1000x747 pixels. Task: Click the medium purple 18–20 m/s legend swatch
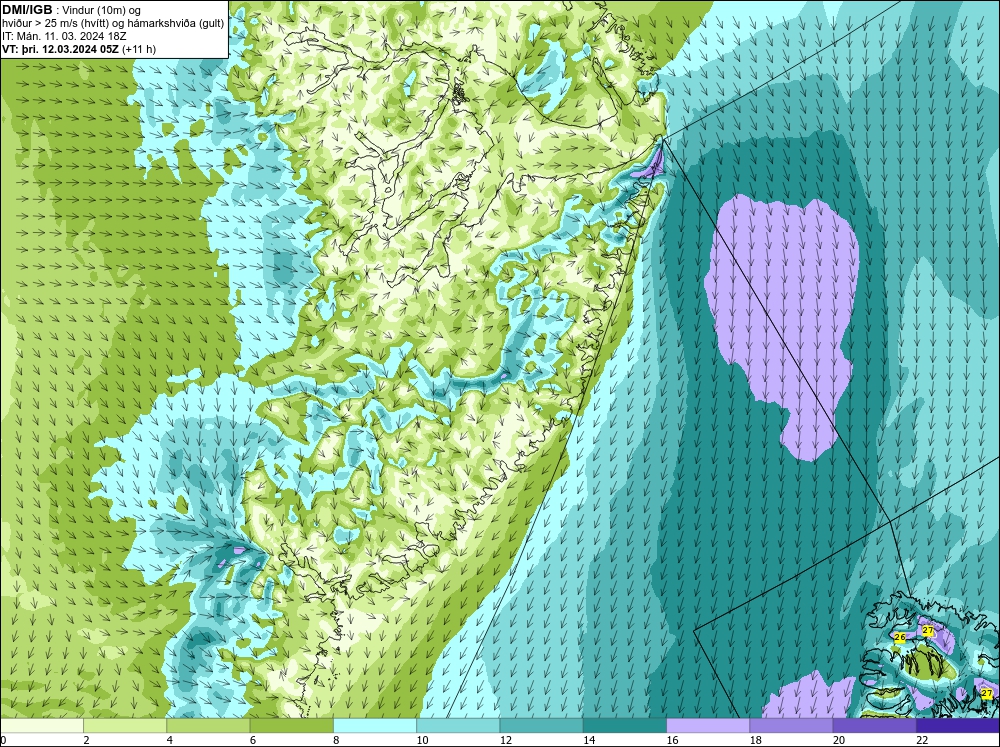(x=791, y=725)
